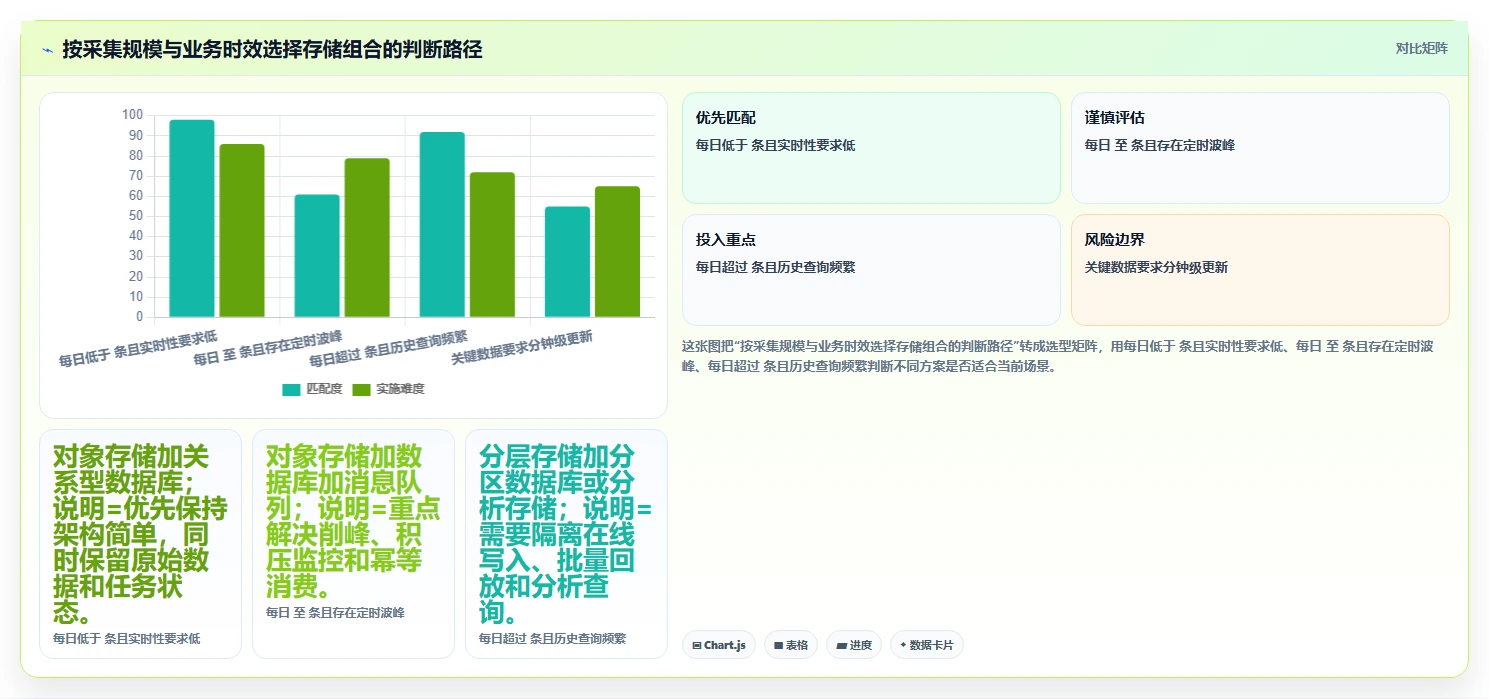Click the teal 匹配度 bar for 每日 至 条且存在定时波峰
Screen dimensions: 1489x699
(x=317, y=256)
